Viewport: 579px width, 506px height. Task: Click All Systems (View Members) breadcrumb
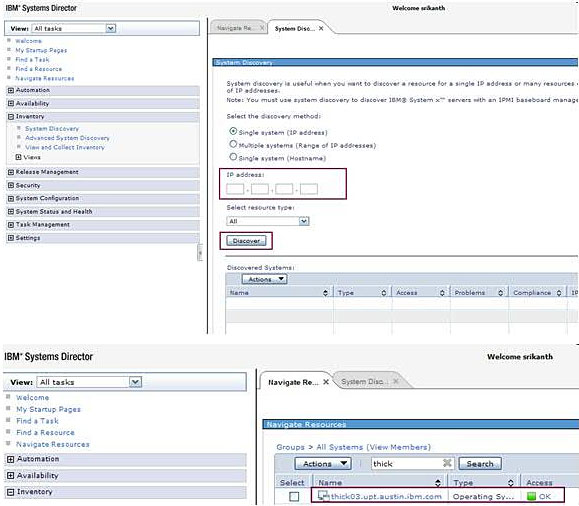373,447
